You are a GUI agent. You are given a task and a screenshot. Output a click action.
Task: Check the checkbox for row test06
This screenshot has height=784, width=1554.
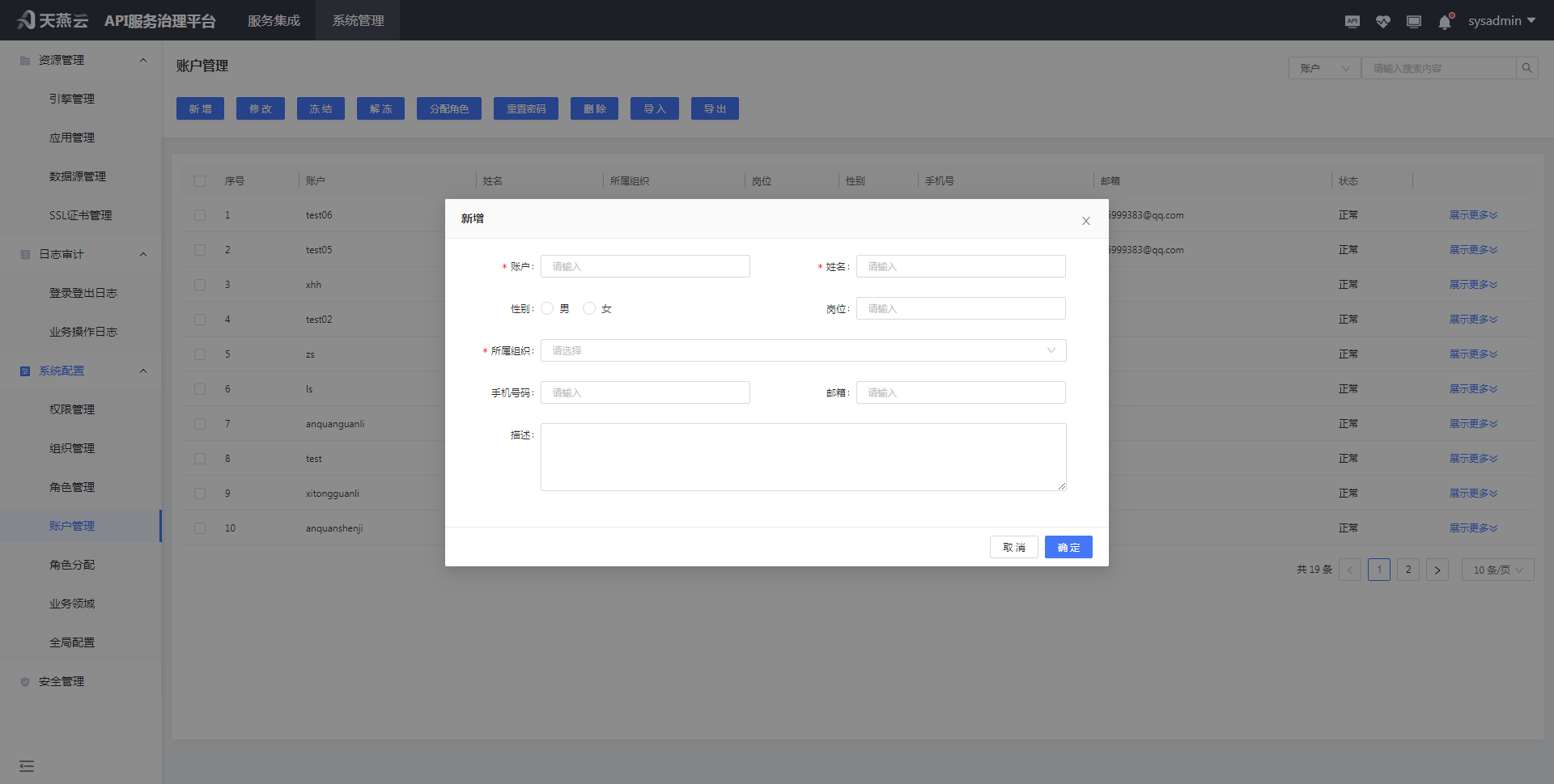point(200,215)
